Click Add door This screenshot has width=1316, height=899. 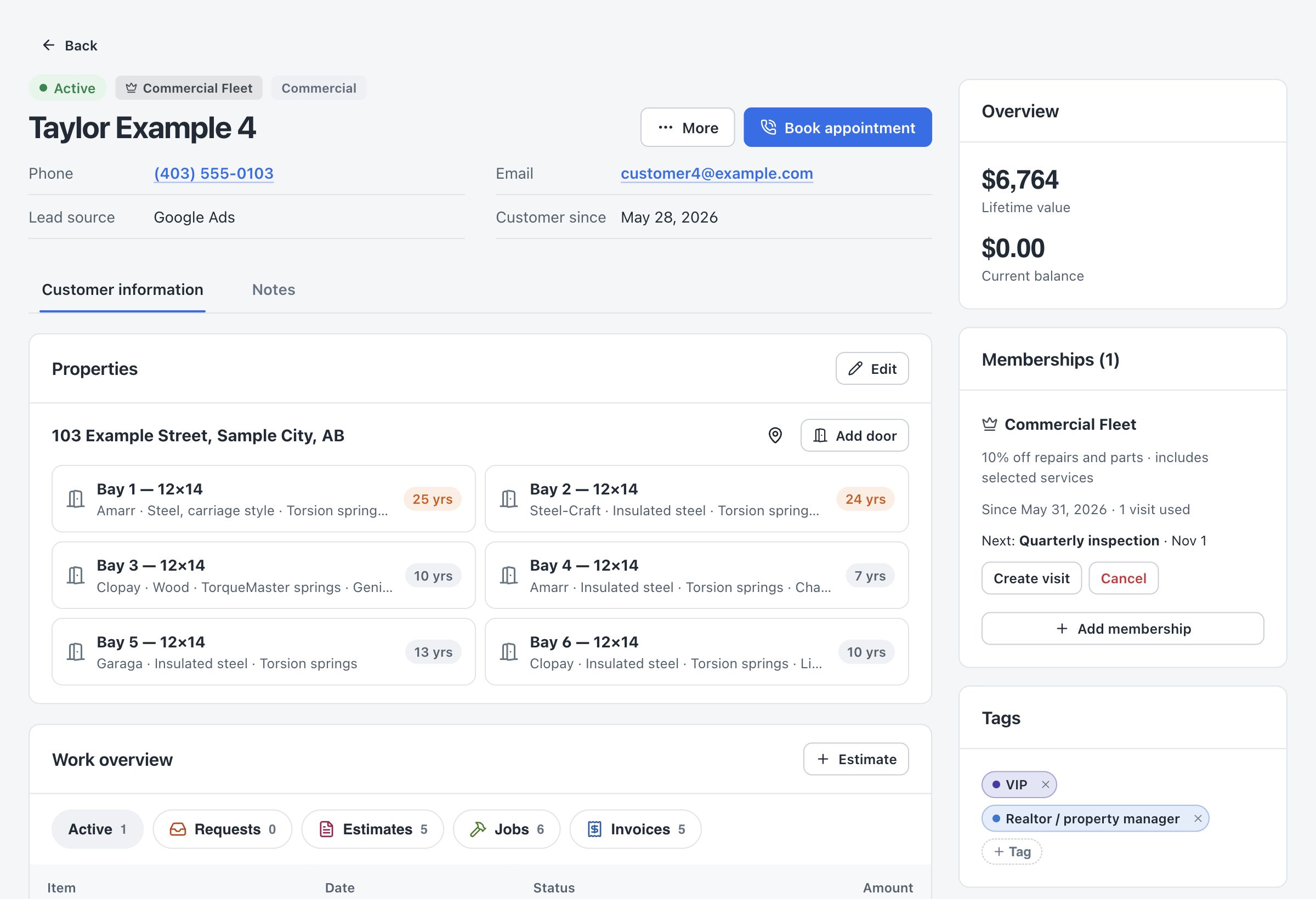click(x=854, y=435)
